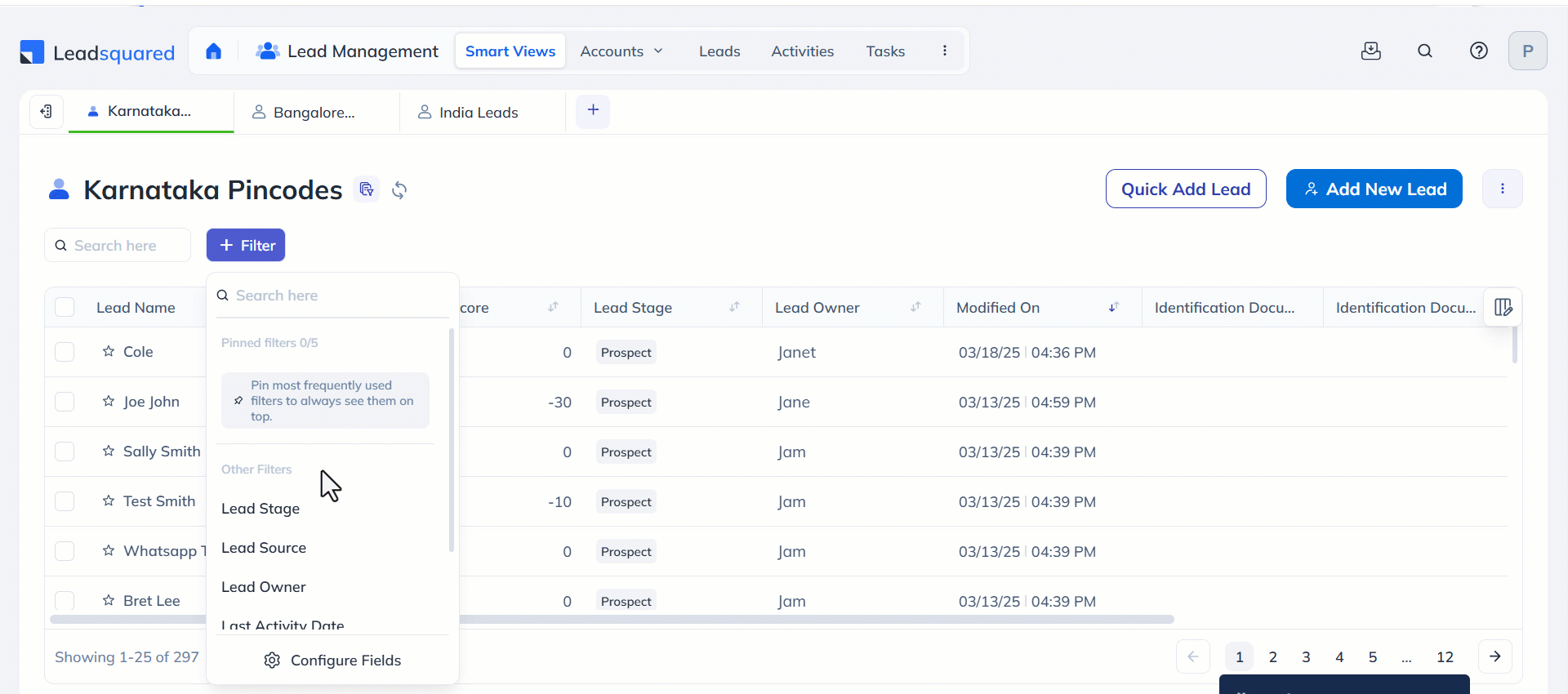
Task: Check the box for Test Smith
Action: click(65, 501)
